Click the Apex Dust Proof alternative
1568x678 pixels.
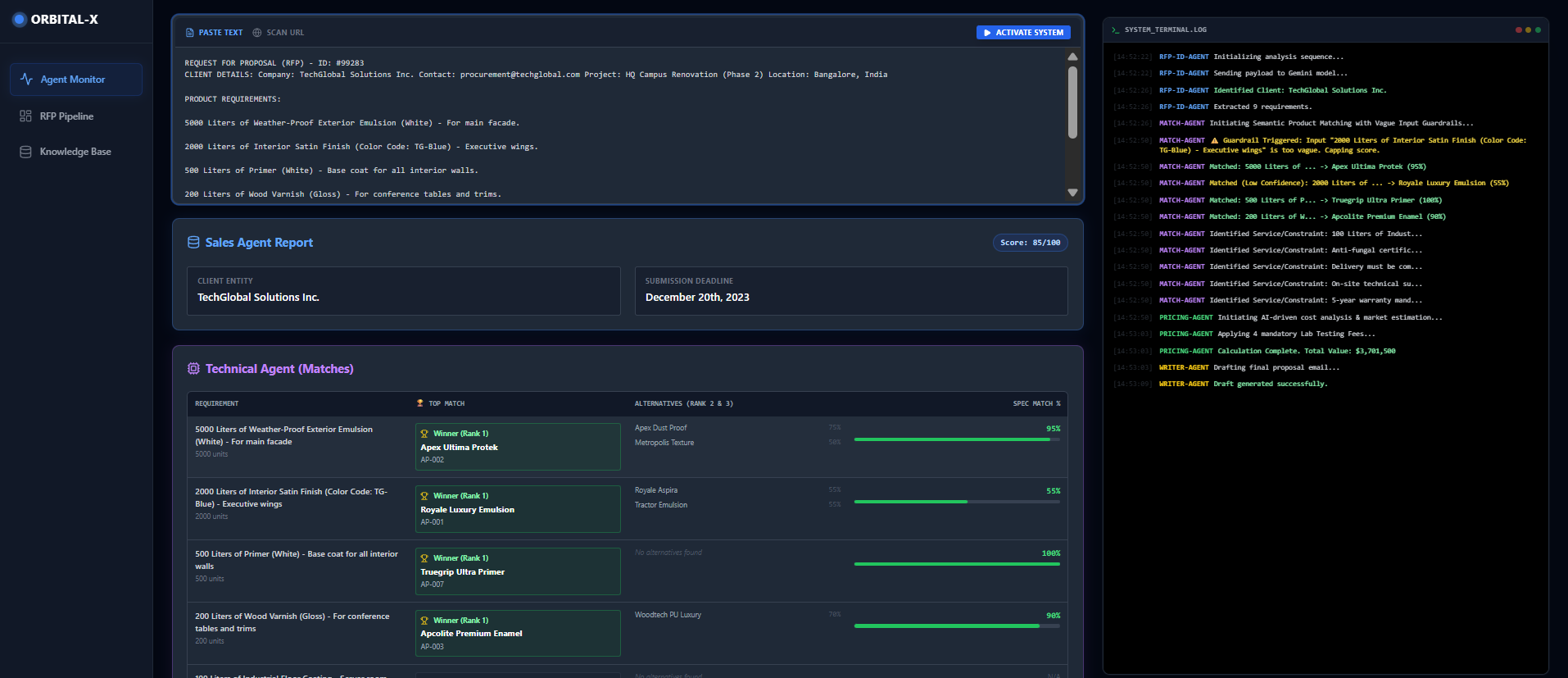pyautogui.click(x=660, y=428)
